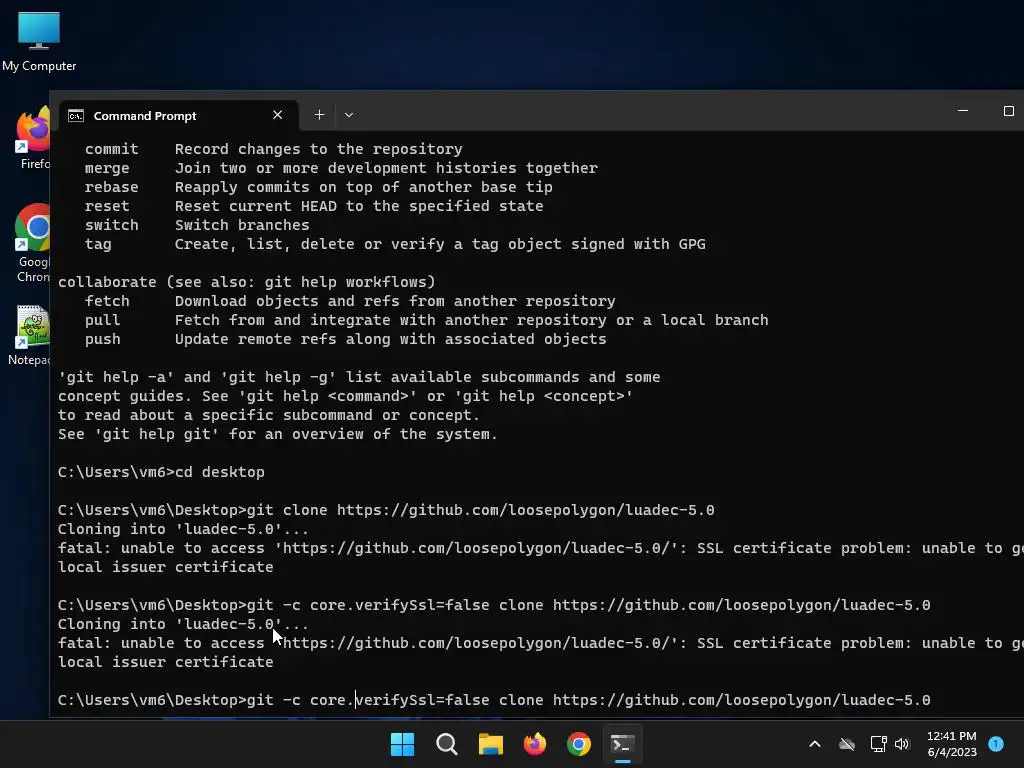
Task: Click the 'switch' command row
Action: (197, 225)
